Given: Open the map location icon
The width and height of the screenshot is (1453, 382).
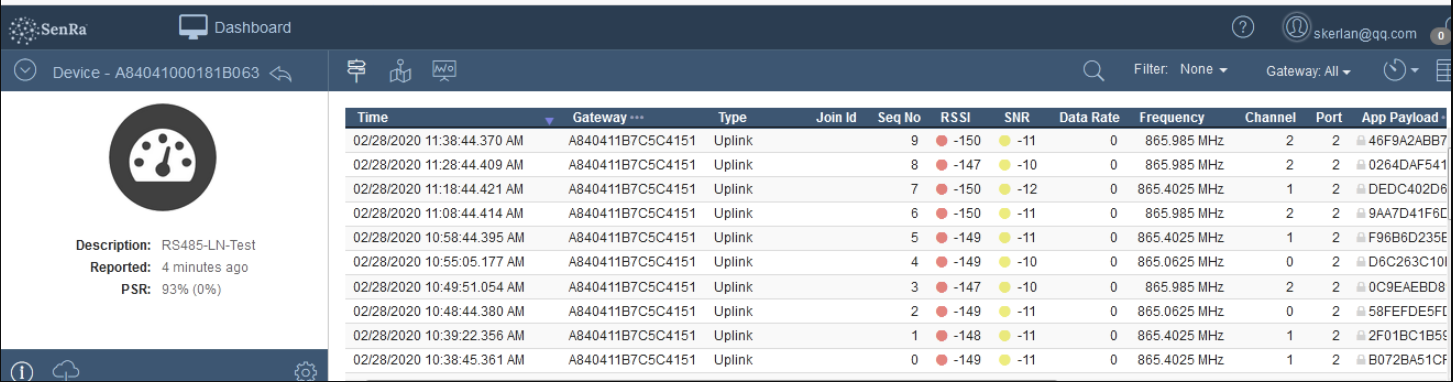Looking at the screenshot, I should (x=401, y=71).
